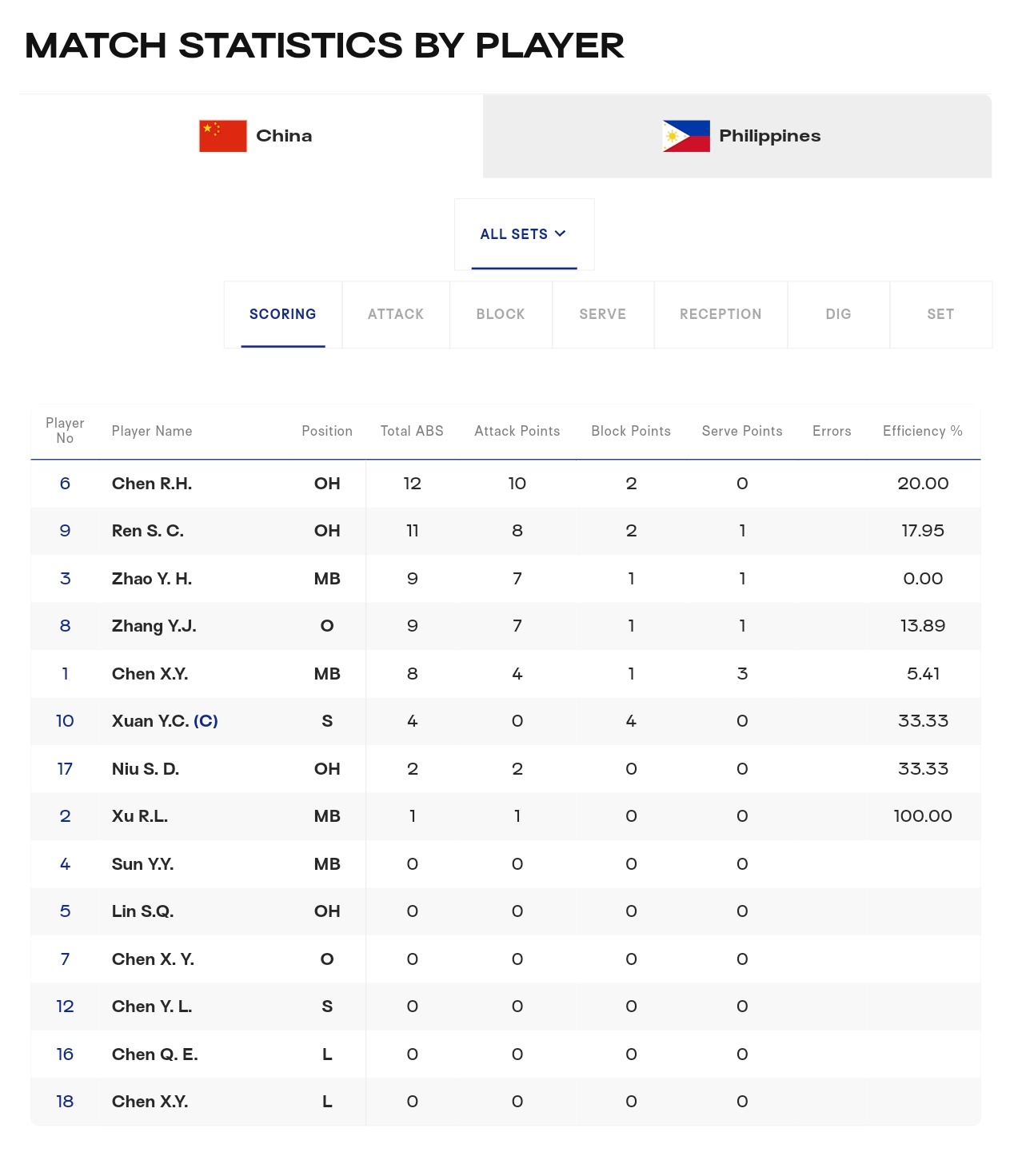Select the China team tab

pos(251,136)
